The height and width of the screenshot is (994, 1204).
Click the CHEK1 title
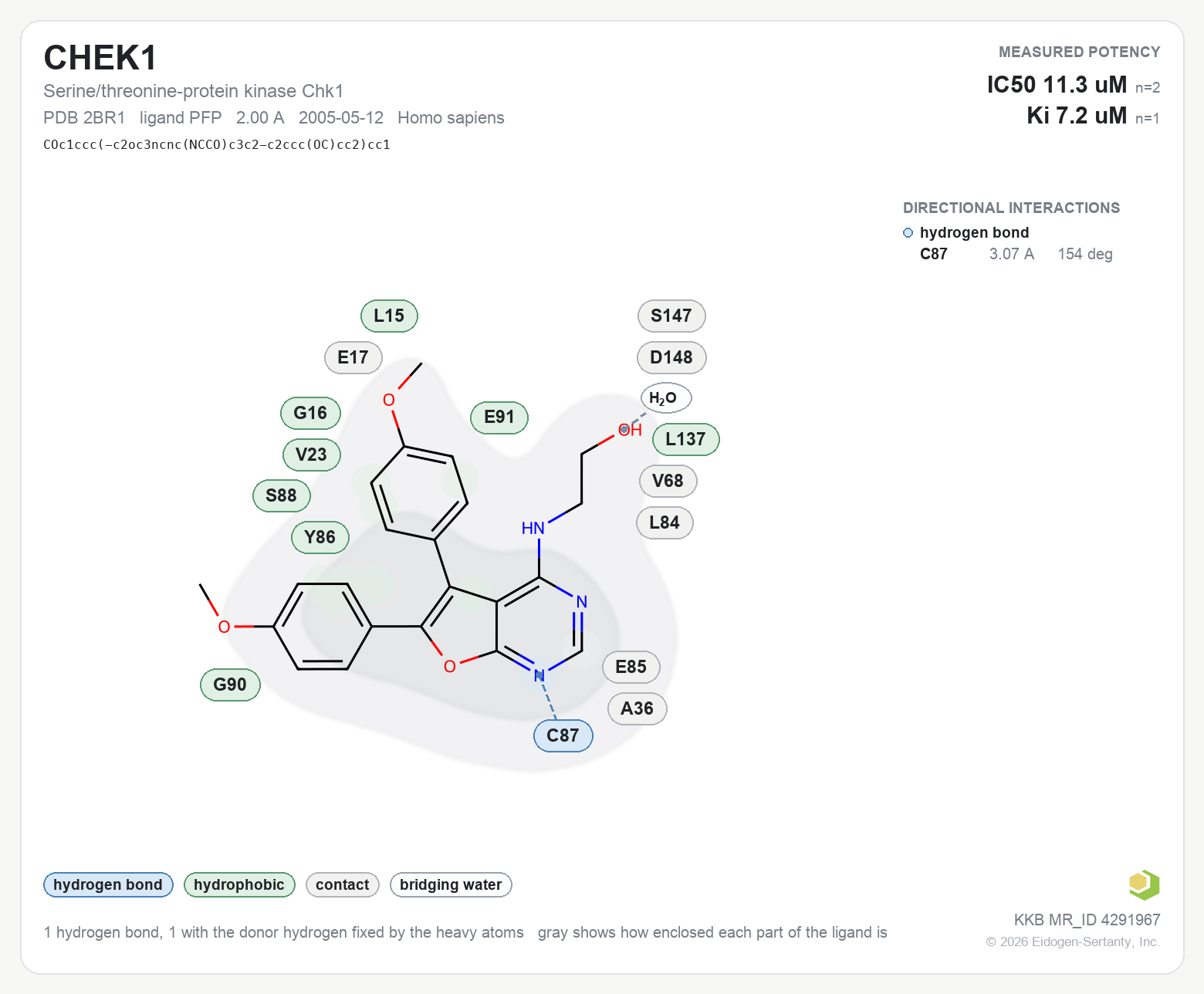coord(100,58)
